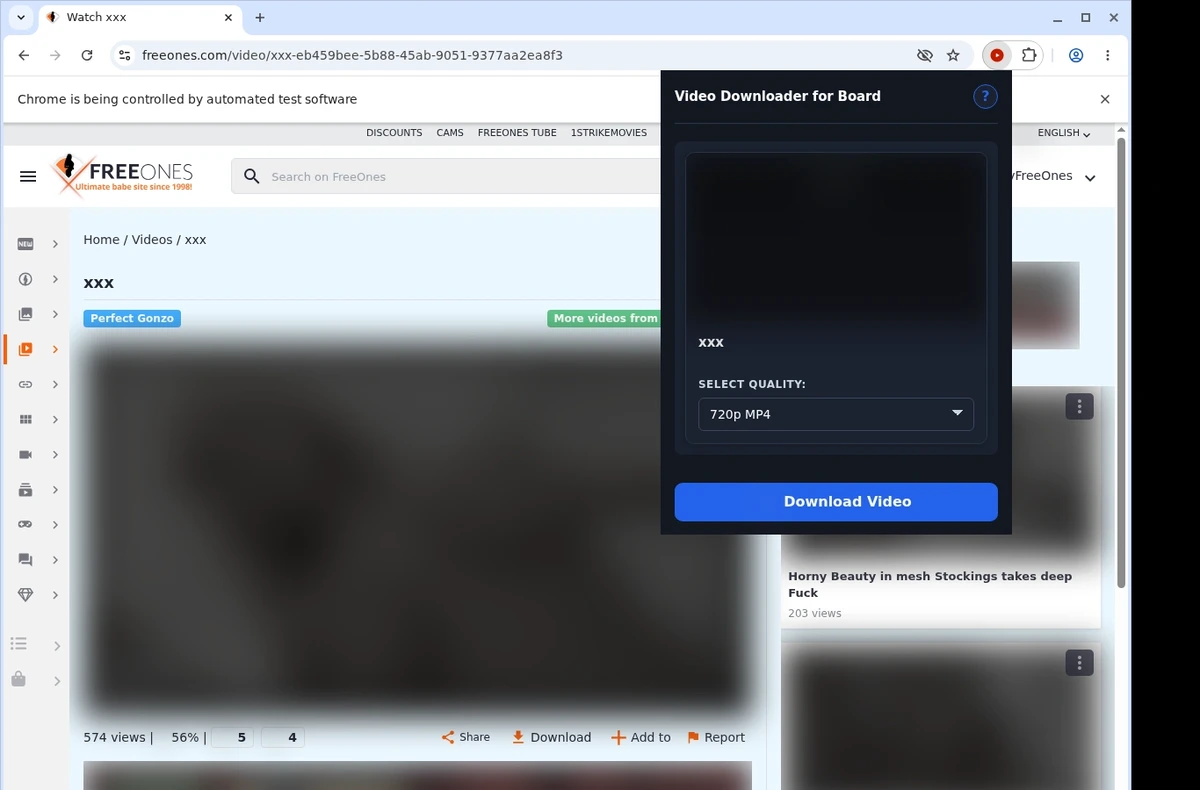The height and width of the screenshot is (790, 1200).
Task: Expand the chevron next to the photos icon
Action: point(56,314)
